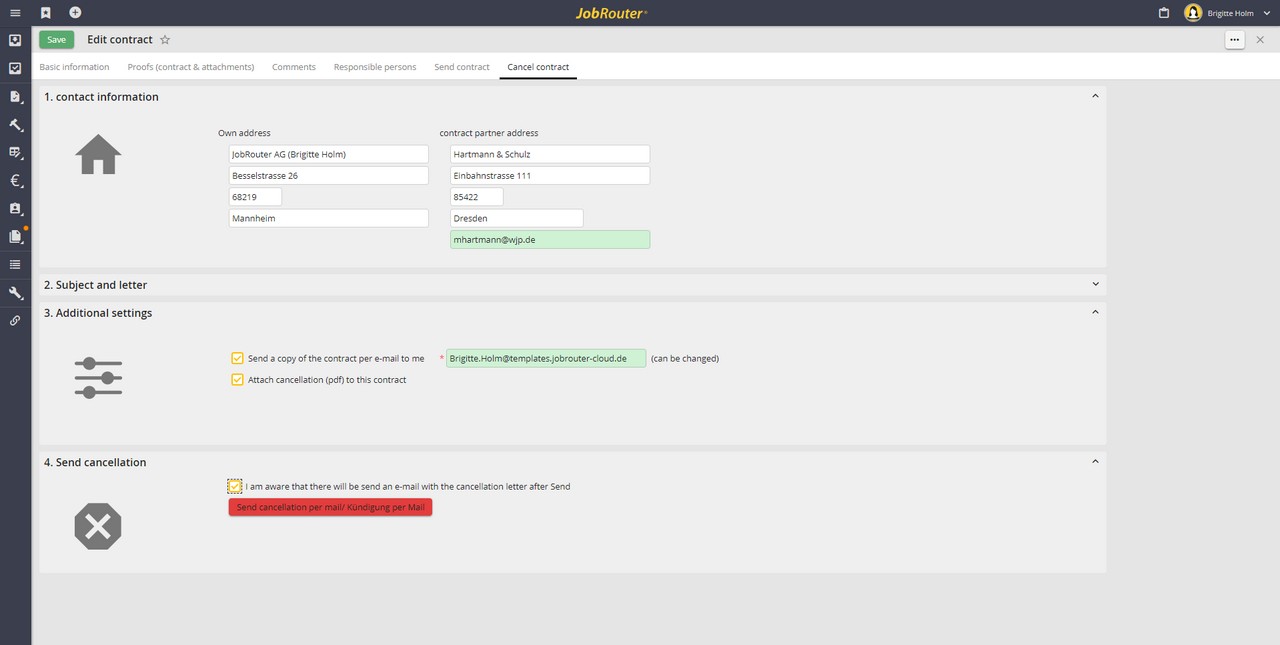Screen dimensions: 1280x645
Task: Open the Responsible persons tab
Action: [375, 67]
